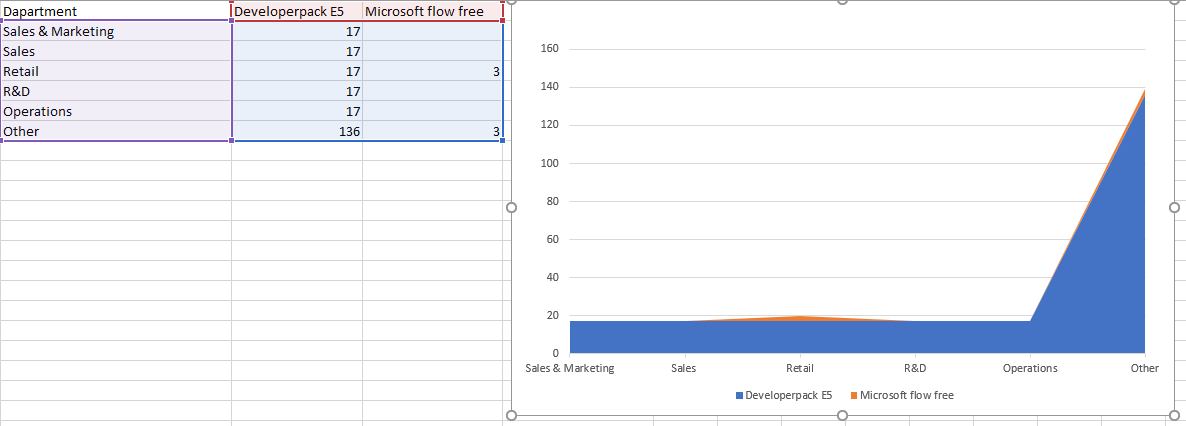Image resolution: width=1186 pixels, height=426 pixels.
Task: Select the chart's bottom-left corner handle
Action: pyautogui.click(x=512, y=414)
